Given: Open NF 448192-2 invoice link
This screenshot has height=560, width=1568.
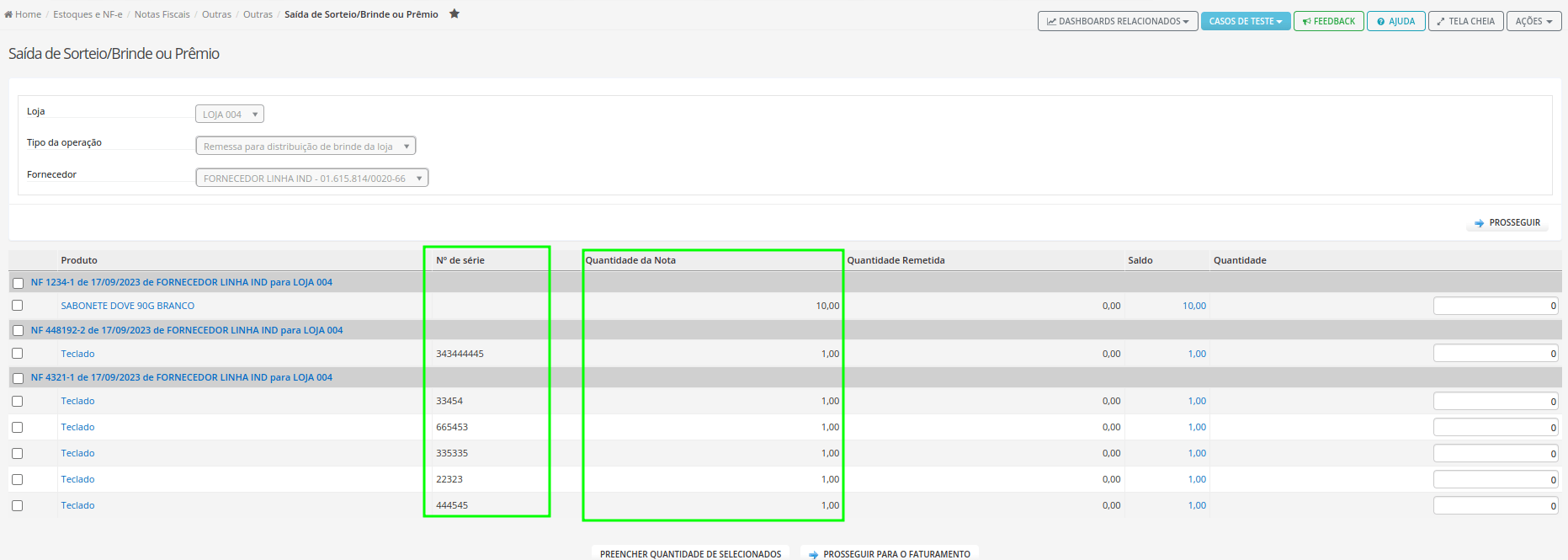Looking at the screenshot, I should pos(187,330).
